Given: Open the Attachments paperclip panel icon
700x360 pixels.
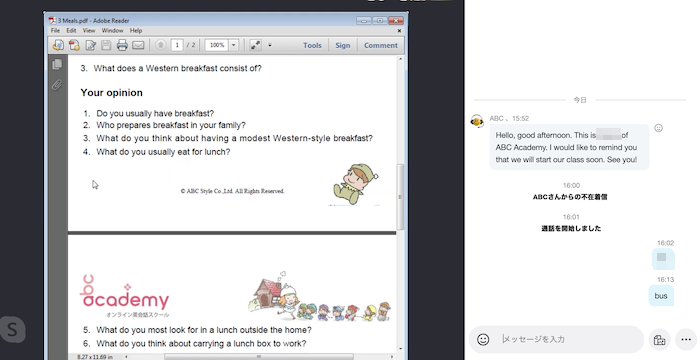Looking at the screenshot, I should click(x=57, y=84).
